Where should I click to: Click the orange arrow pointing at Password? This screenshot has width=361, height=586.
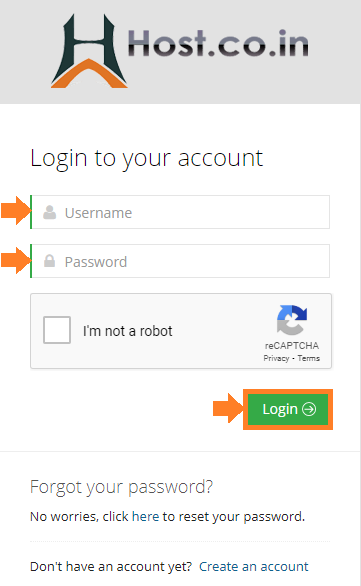16,260
